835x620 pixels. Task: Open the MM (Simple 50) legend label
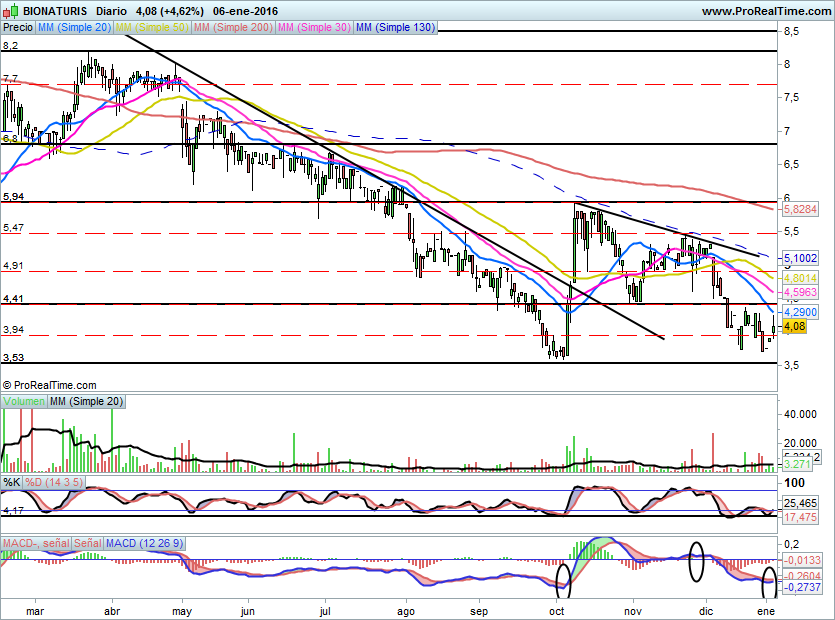point(152,27)
